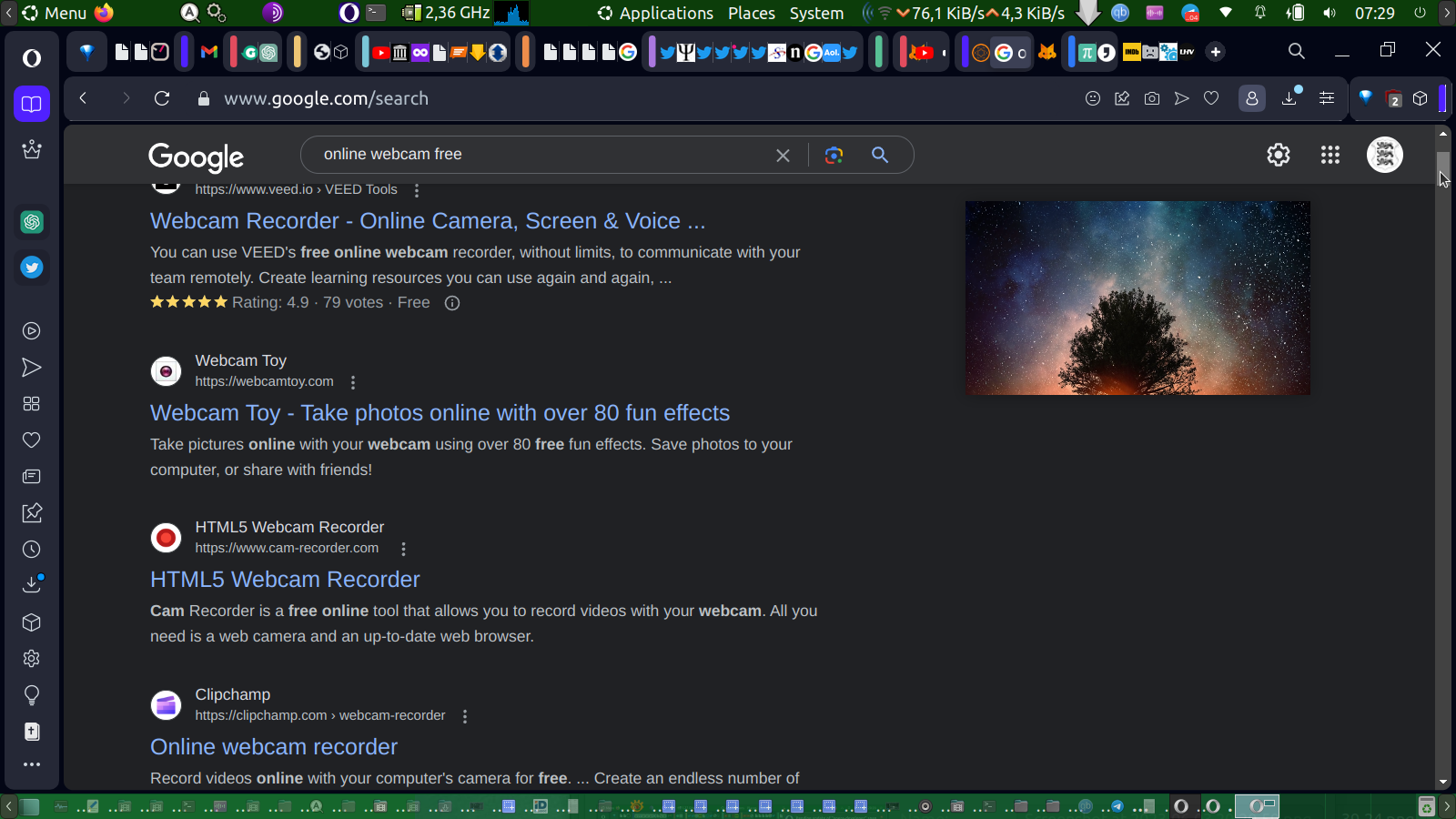
Task: Open the VEED Tools result options menu
Action: pos(417,190)
